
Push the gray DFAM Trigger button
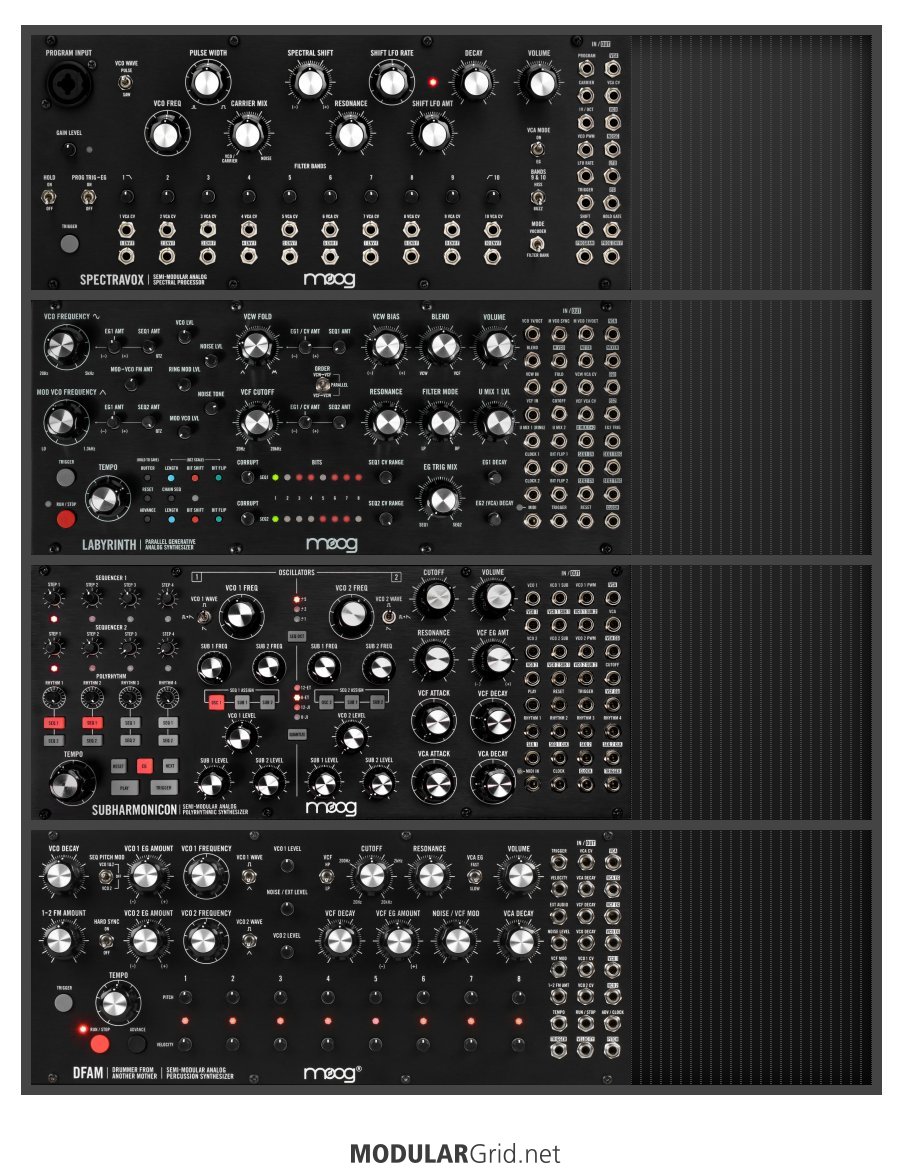coord(64,1002)
